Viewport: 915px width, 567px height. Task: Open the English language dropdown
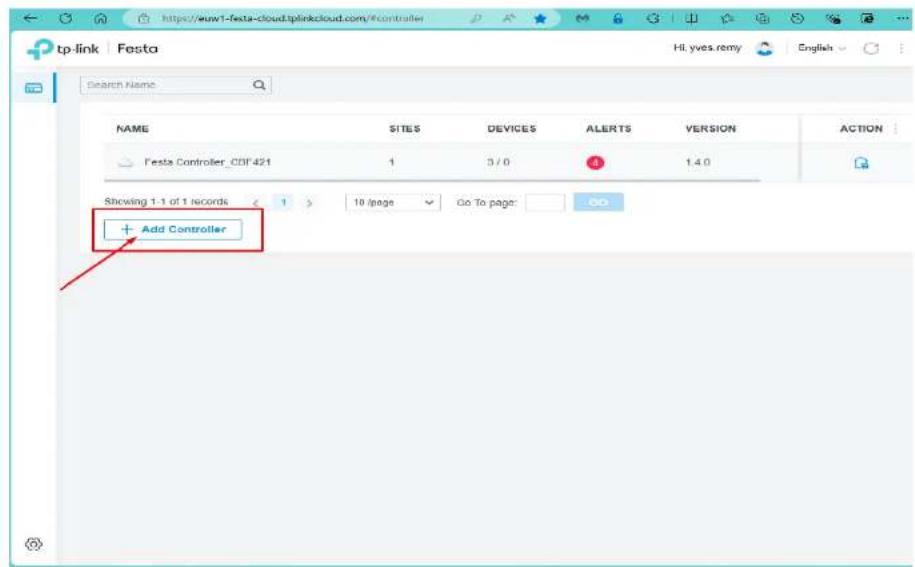click(822, 48)
